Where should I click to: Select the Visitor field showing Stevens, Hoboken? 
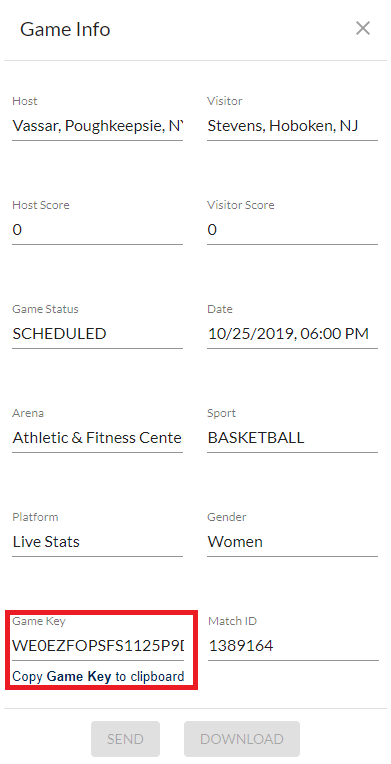click(x=292, y=126)
